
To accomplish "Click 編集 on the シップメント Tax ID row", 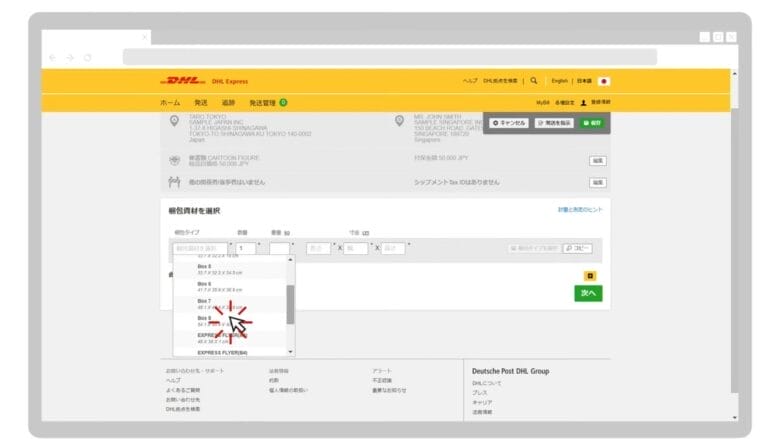I will (x=598, y=182).
